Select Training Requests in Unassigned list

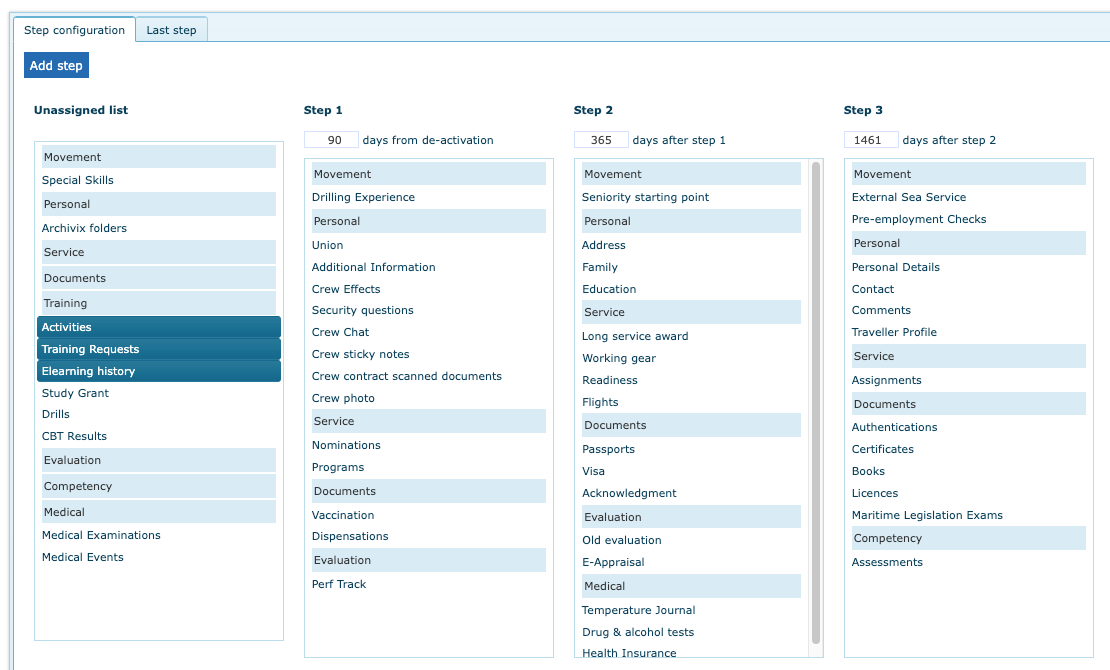tap(159, 349)
